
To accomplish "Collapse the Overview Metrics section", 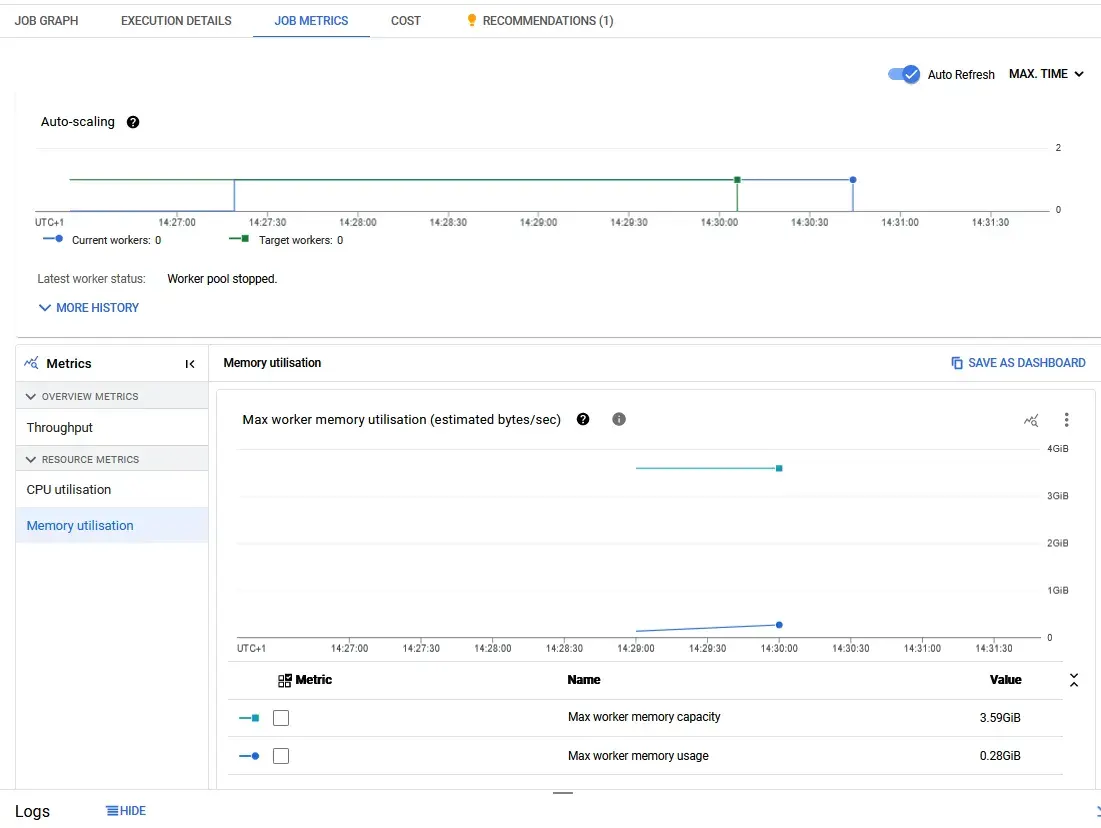I will [x=112, y=396].
